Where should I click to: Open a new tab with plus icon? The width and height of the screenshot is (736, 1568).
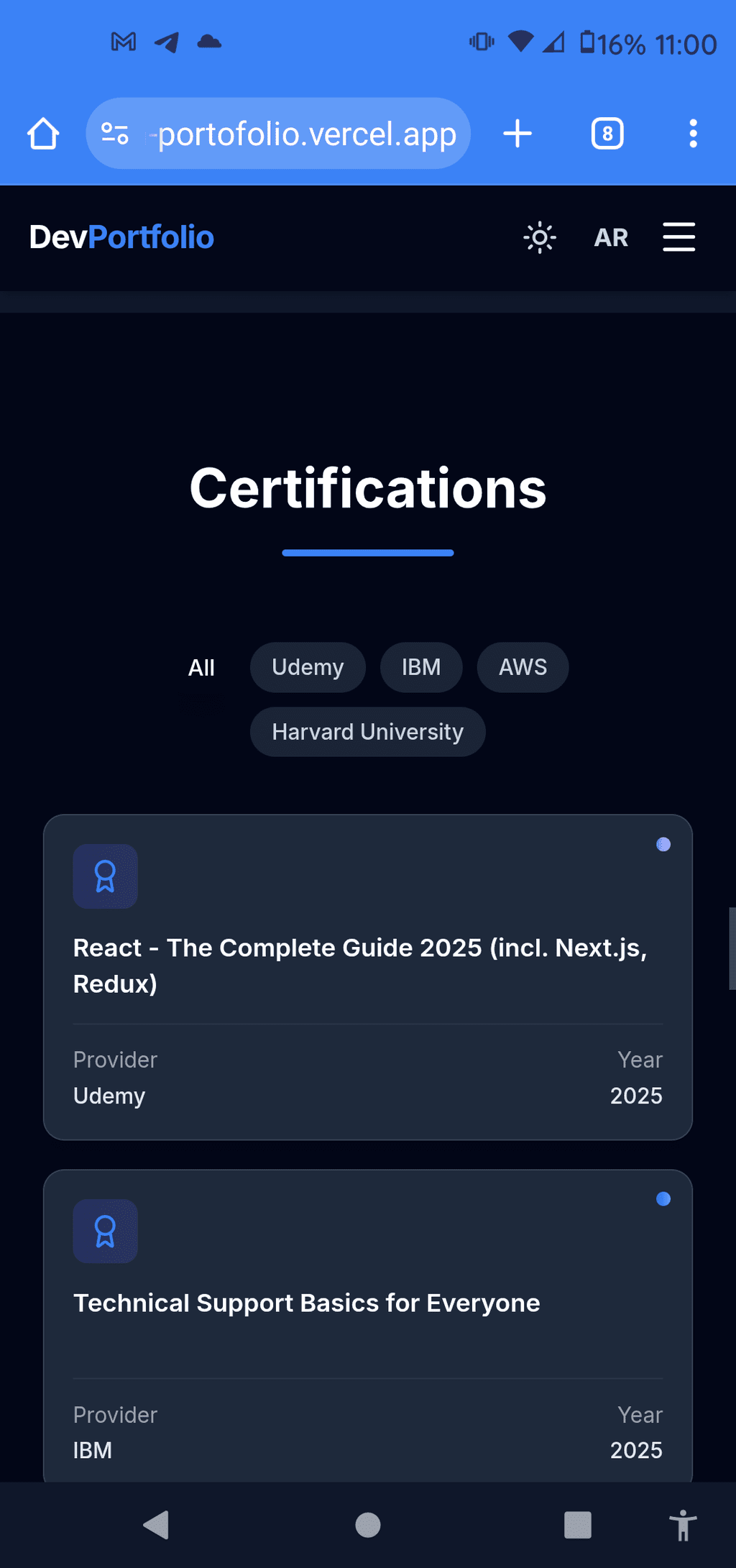(517, 134)
